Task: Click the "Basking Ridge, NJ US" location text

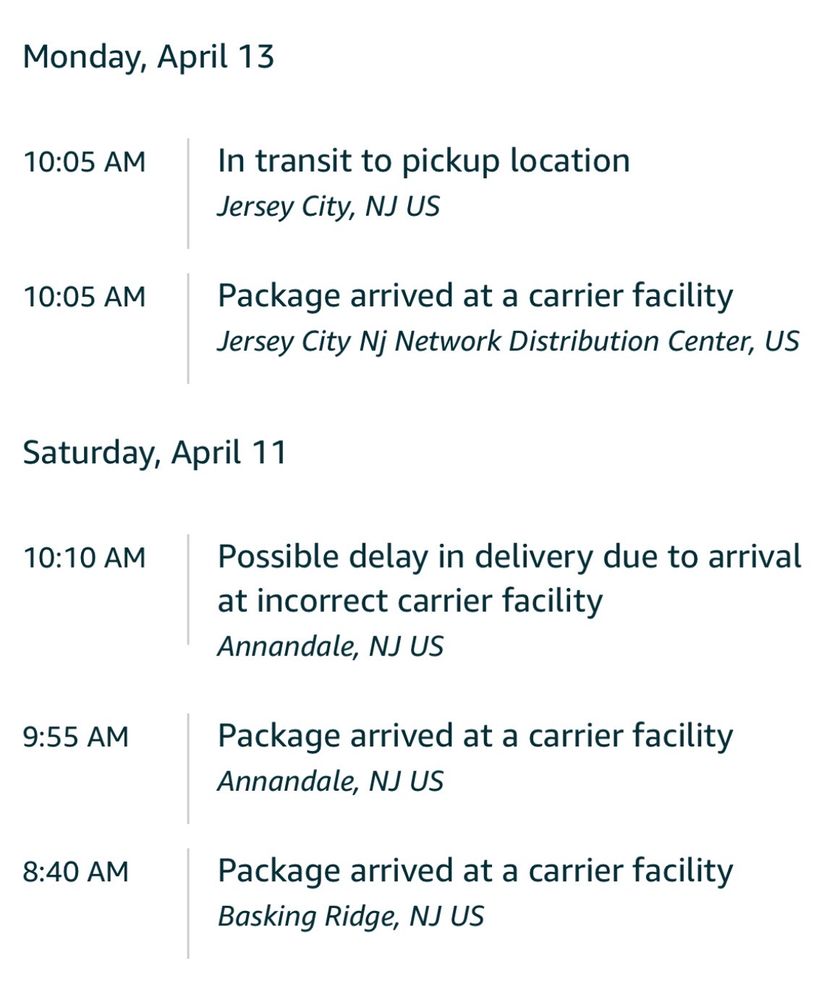Action: coord(350,916)
